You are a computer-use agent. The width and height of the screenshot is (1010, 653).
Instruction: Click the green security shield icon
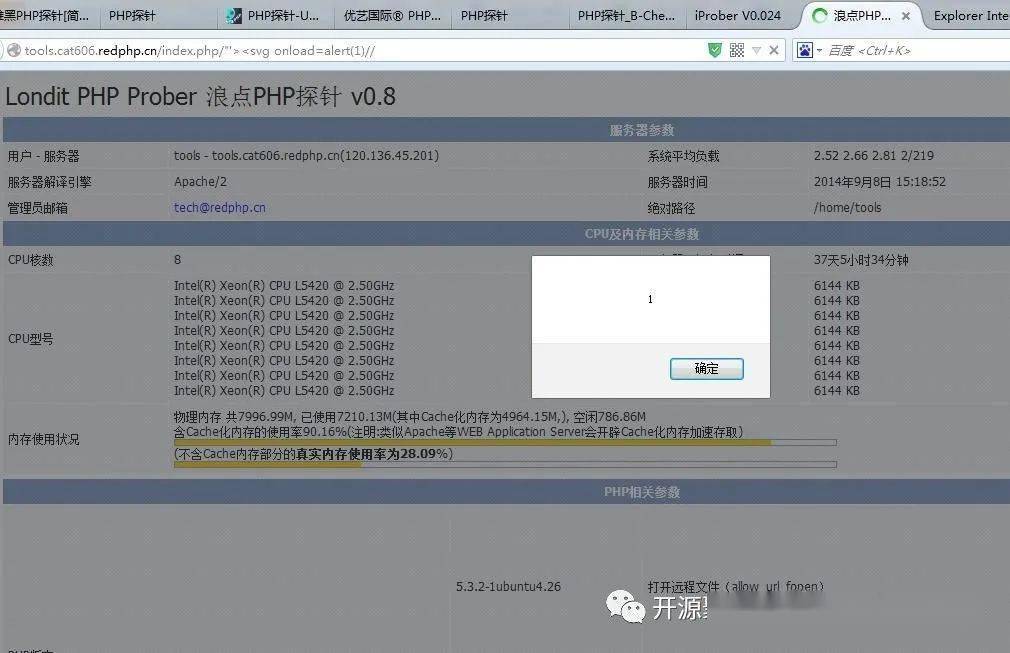coord(716,50)
